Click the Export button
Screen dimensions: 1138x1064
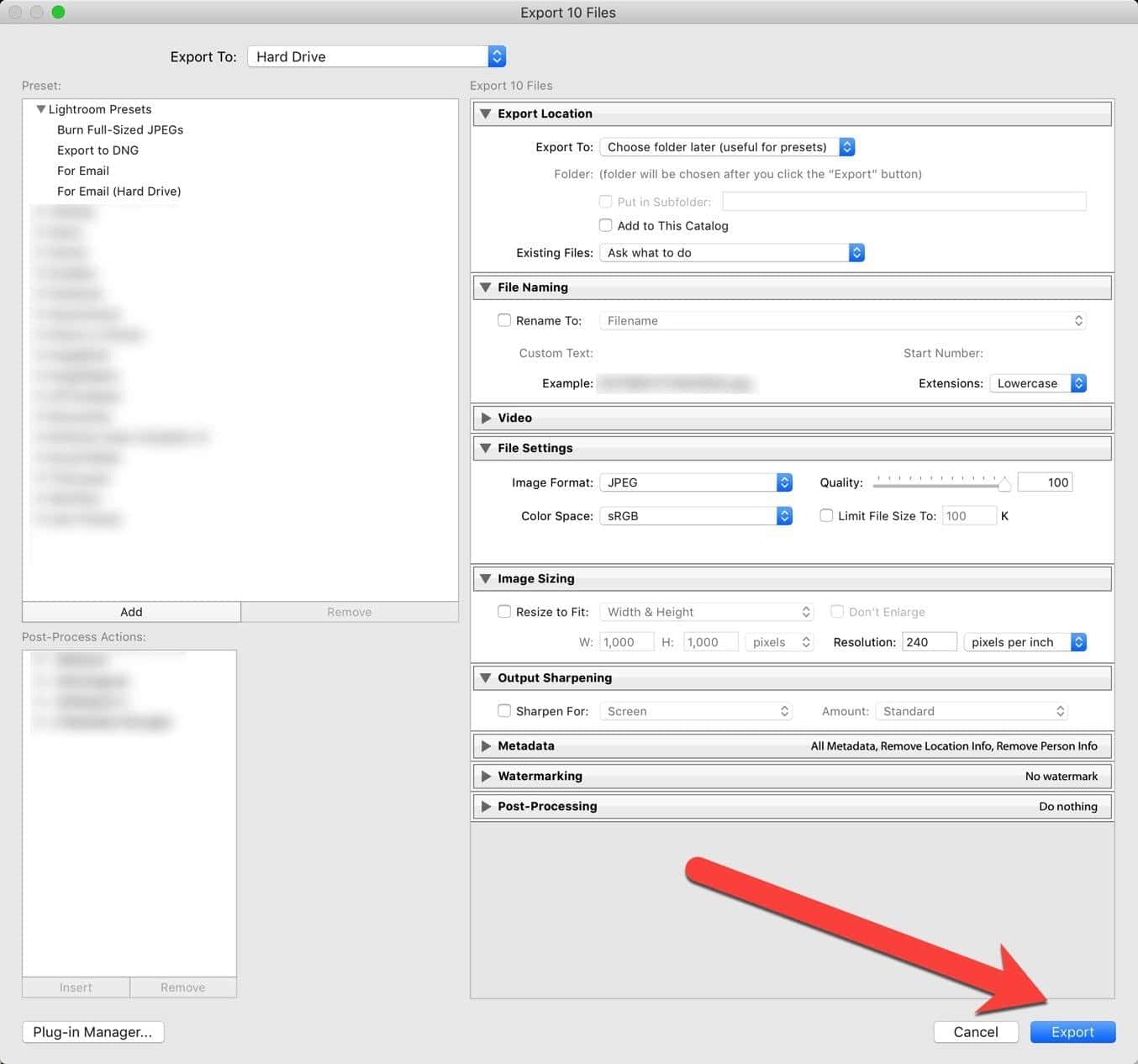click(1072, 1032)
